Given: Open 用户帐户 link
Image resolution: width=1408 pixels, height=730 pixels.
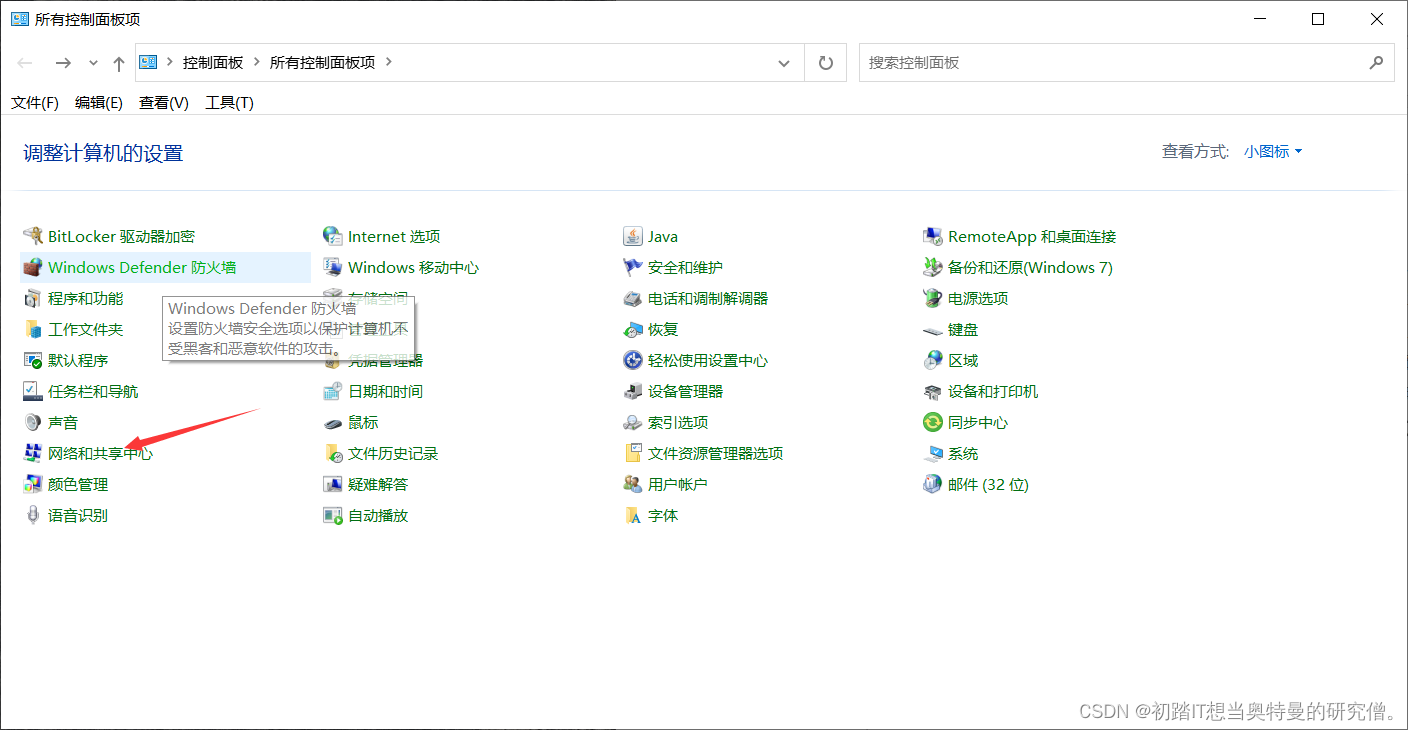Looking at the screenshot, I should [677, 485].
